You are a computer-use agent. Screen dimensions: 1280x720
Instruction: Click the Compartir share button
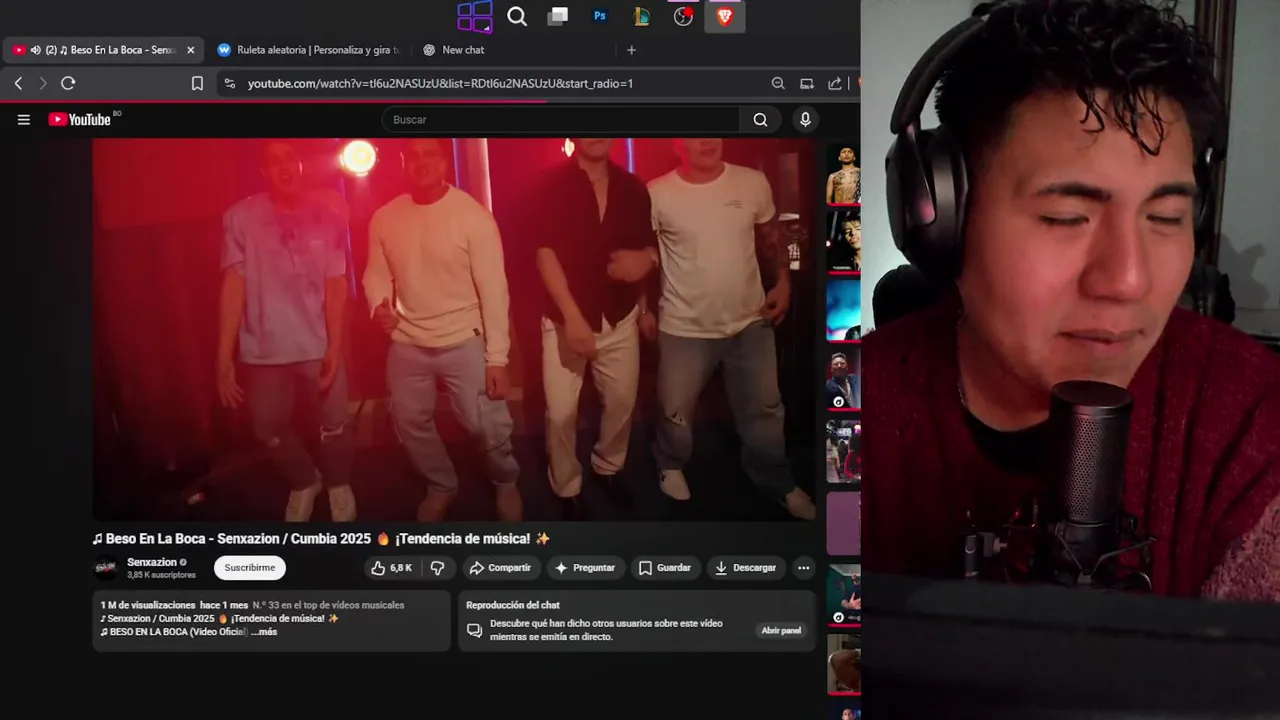click(500, 568)
